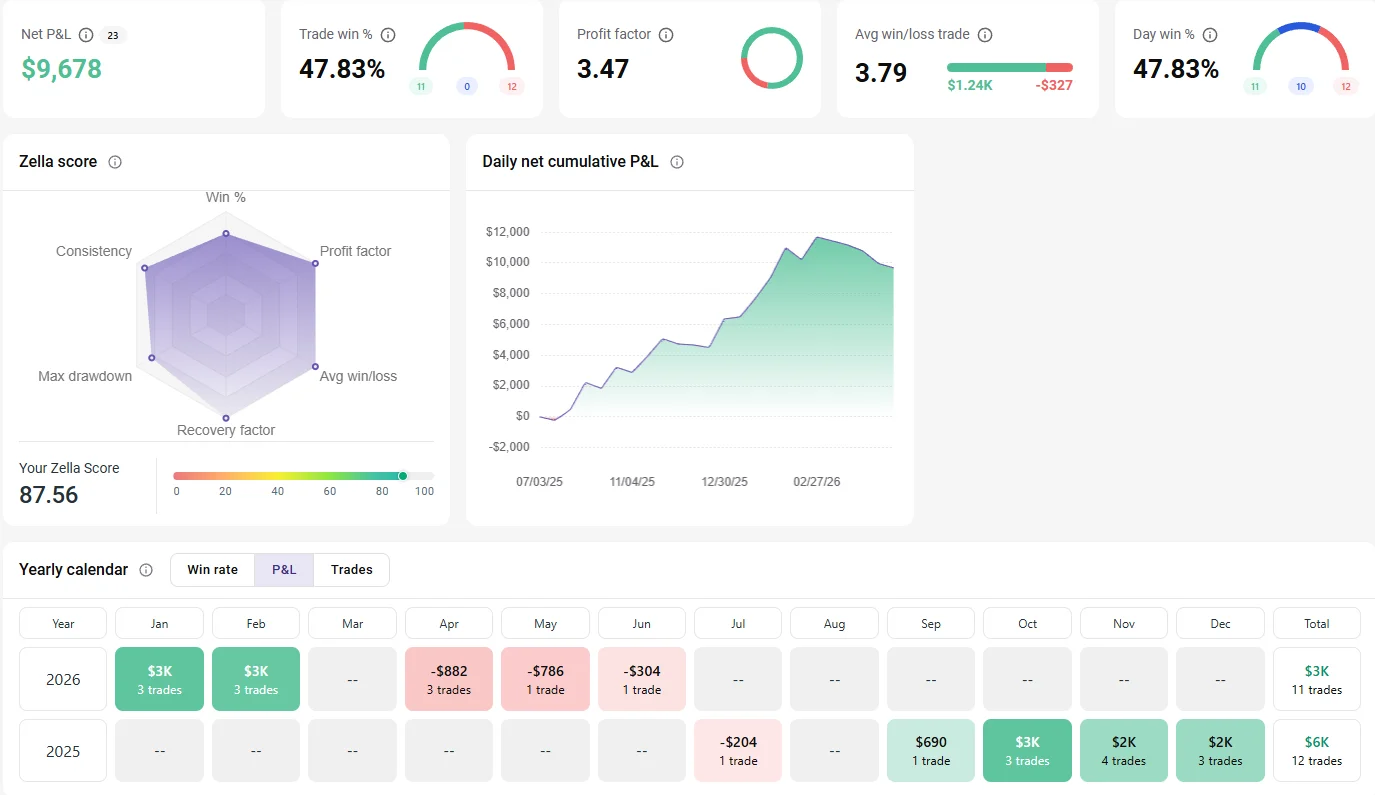Open the Oct 2025 $3K cell
This screenshot has width=1375, height=795.
1028,751
